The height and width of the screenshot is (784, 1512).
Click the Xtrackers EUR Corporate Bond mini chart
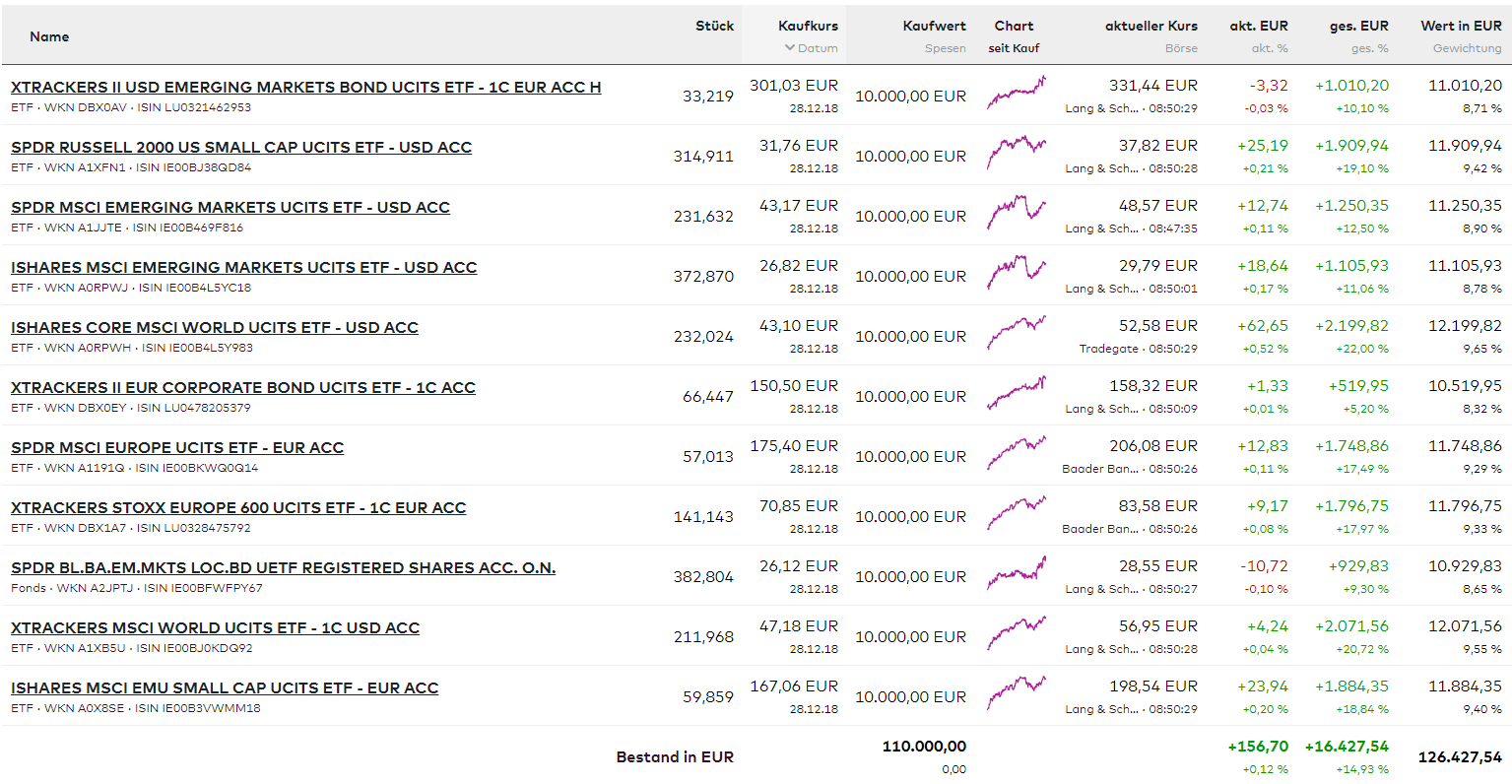pyautogui.click(x=1016, y=396)
